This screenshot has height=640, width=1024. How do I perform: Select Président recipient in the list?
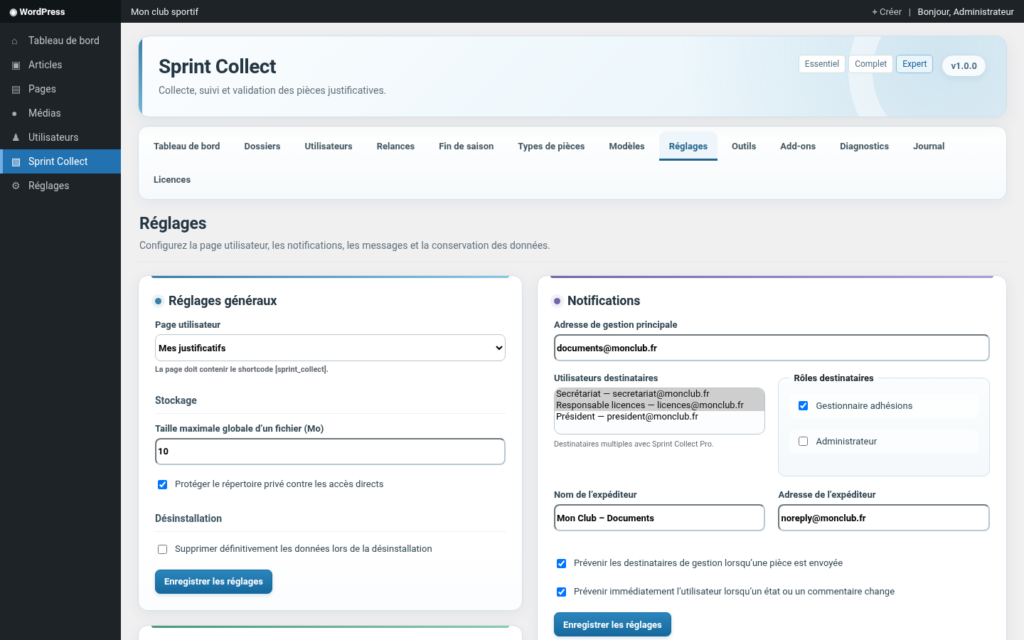pyautogui.click(x=659, y=417)
